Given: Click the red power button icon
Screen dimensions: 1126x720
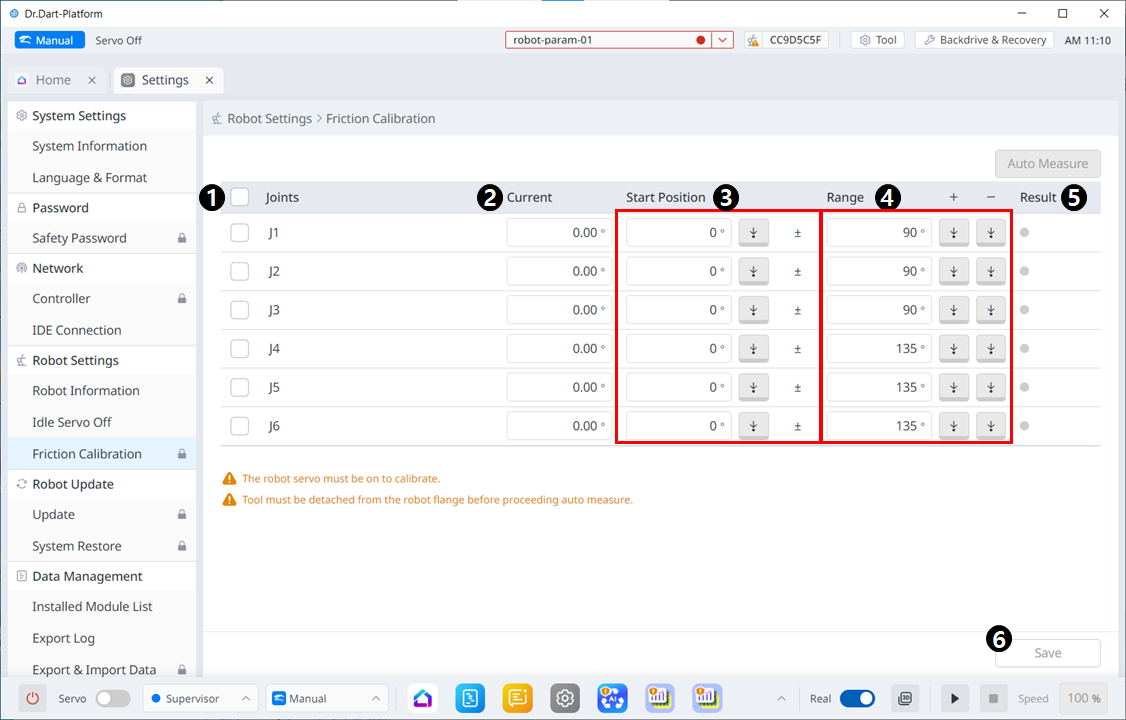Looking at the screenshot, I should pos(33,698).
